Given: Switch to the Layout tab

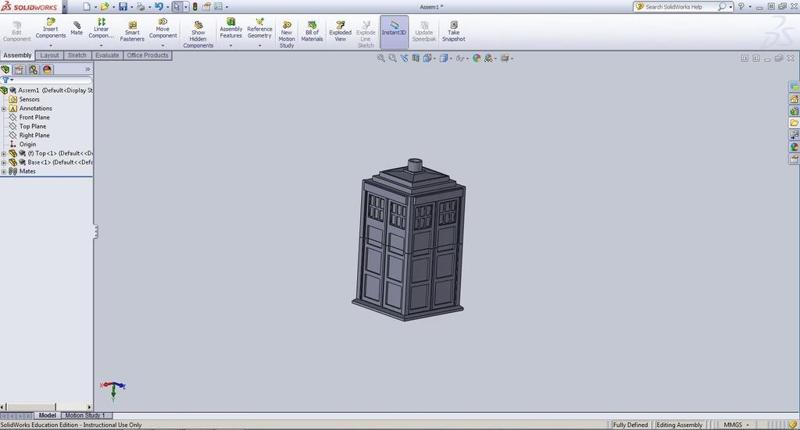Looking at the screenshot, I should click(x=49, y=55).
